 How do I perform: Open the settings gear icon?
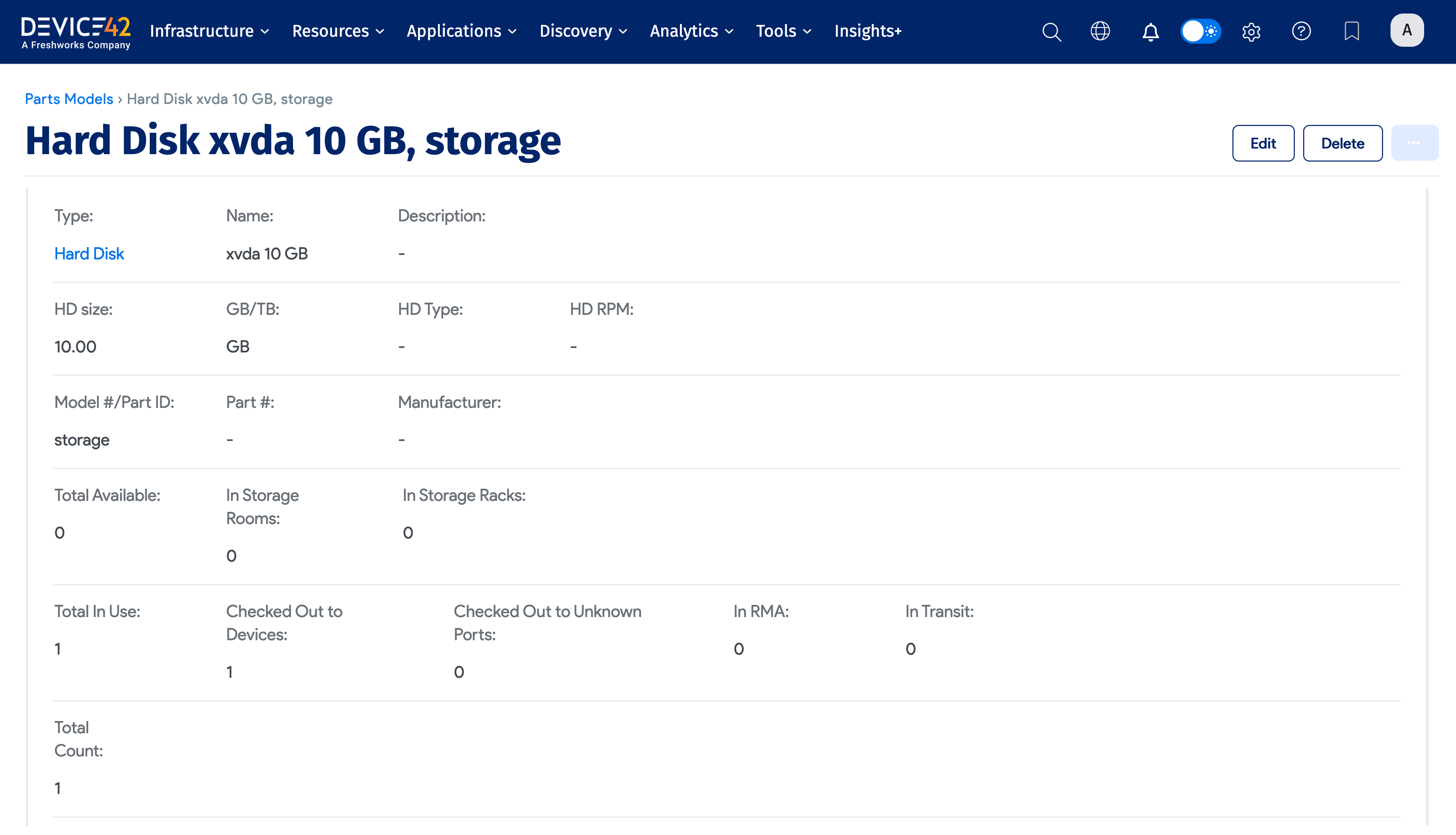pos(1251,31)
